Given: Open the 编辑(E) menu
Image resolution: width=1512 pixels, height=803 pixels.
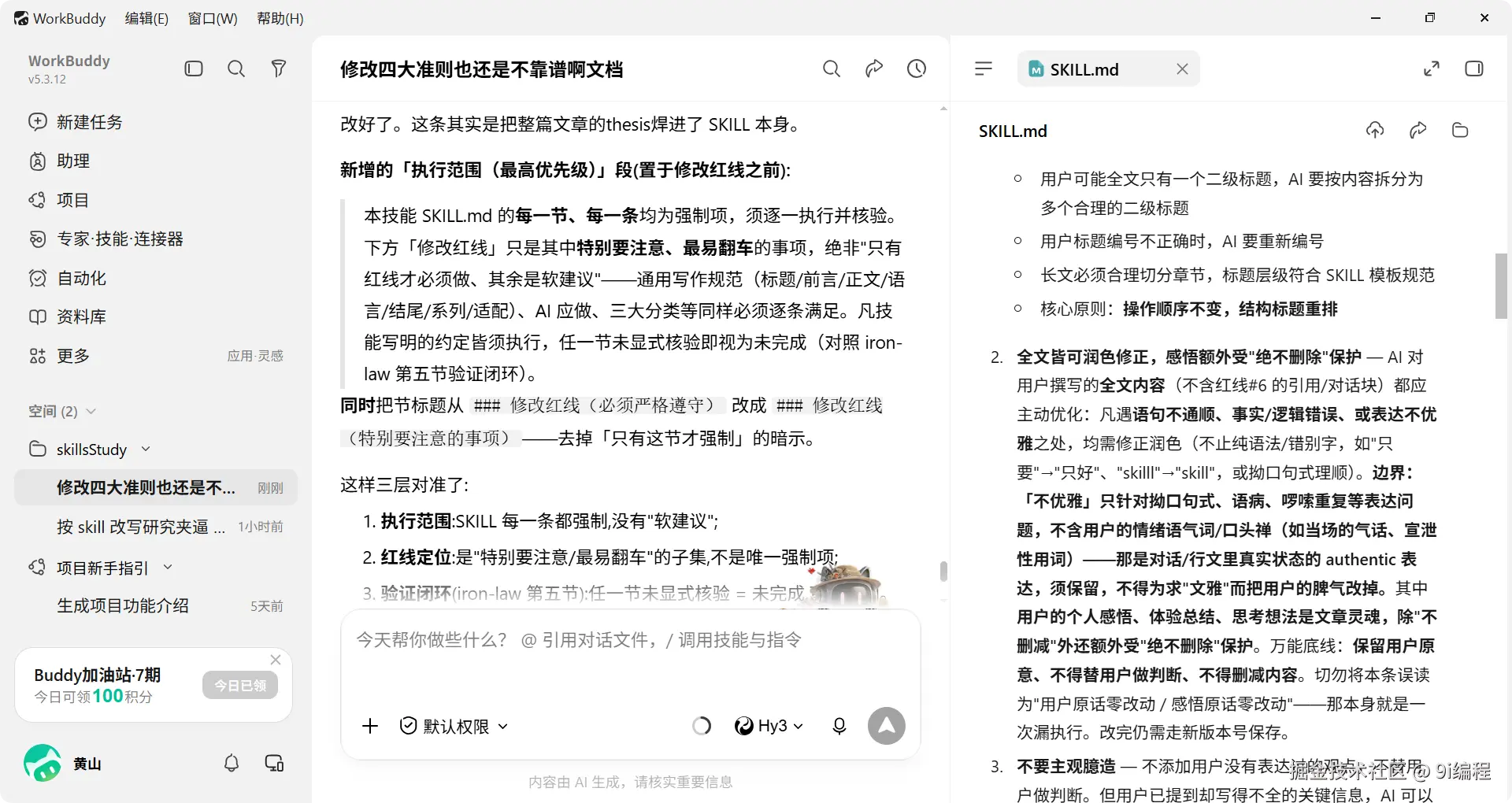Looking at the screenshot, I should coord(146,18).
